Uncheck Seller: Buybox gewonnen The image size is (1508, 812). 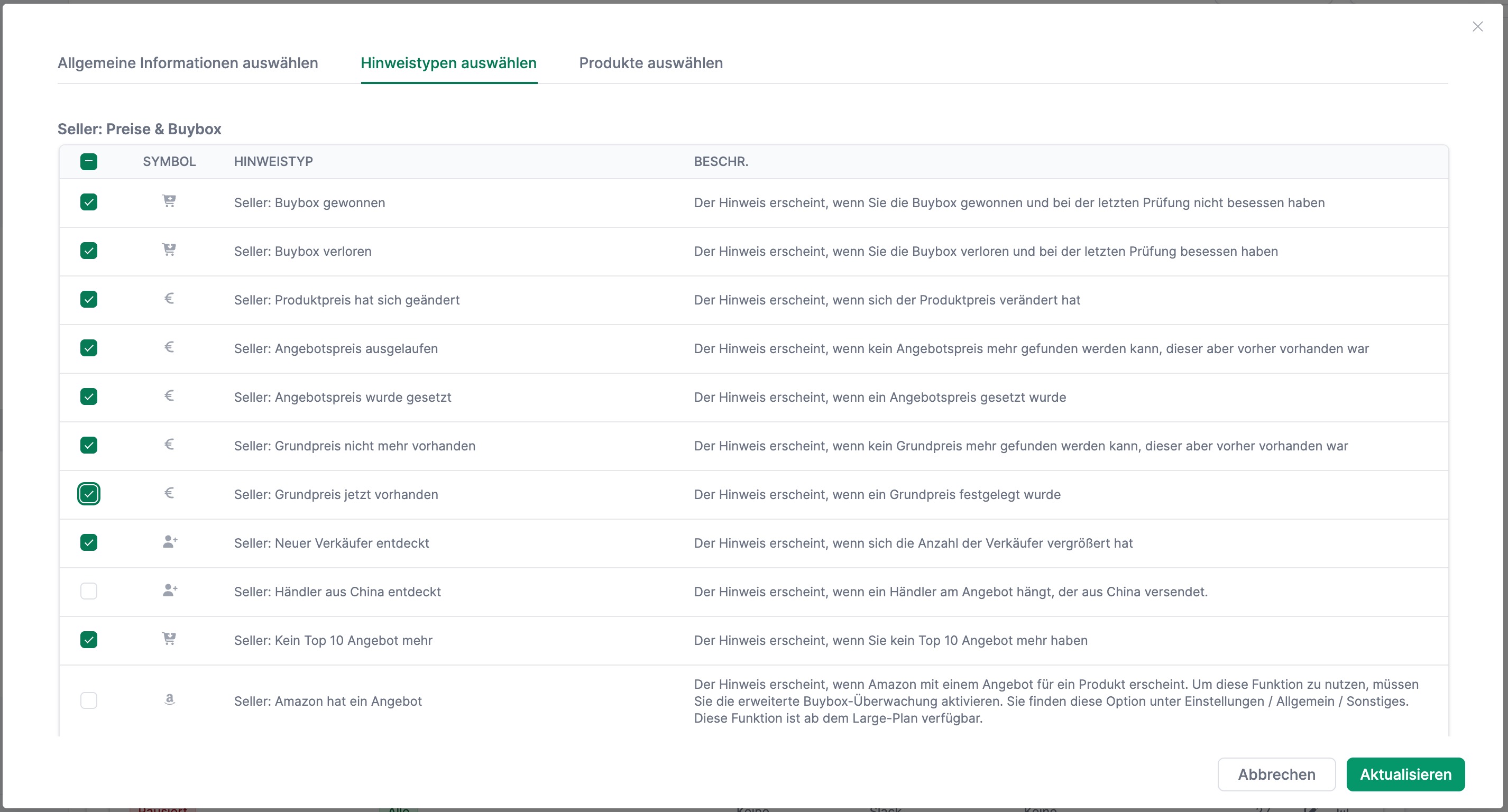click(89, 202)
